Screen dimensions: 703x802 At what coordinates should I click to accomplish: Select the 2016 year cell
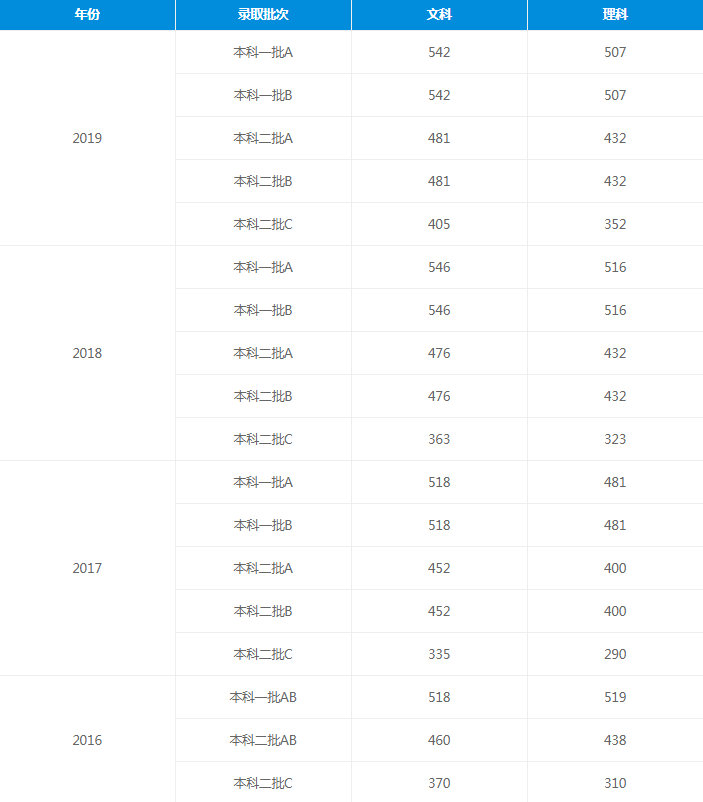point(87,740)
